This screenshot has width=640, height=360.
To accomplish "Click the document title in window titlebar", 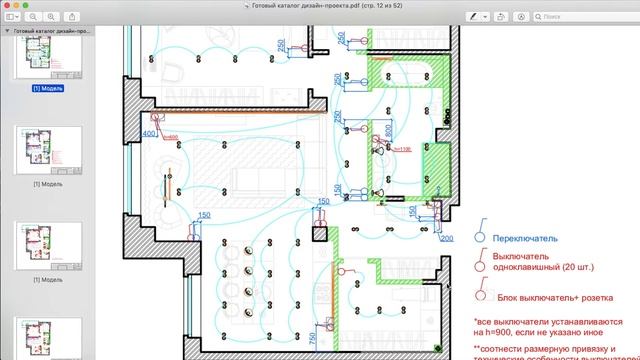I will coord(327,5).
